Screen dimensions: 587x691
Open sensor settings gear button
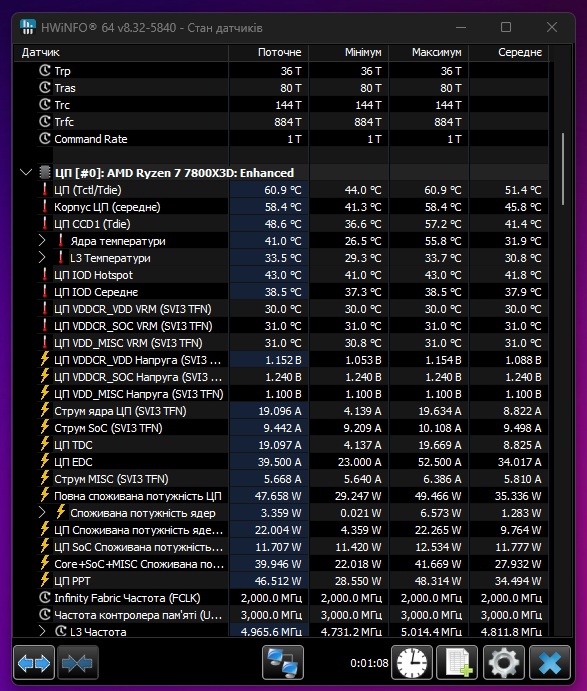(504, 663)
